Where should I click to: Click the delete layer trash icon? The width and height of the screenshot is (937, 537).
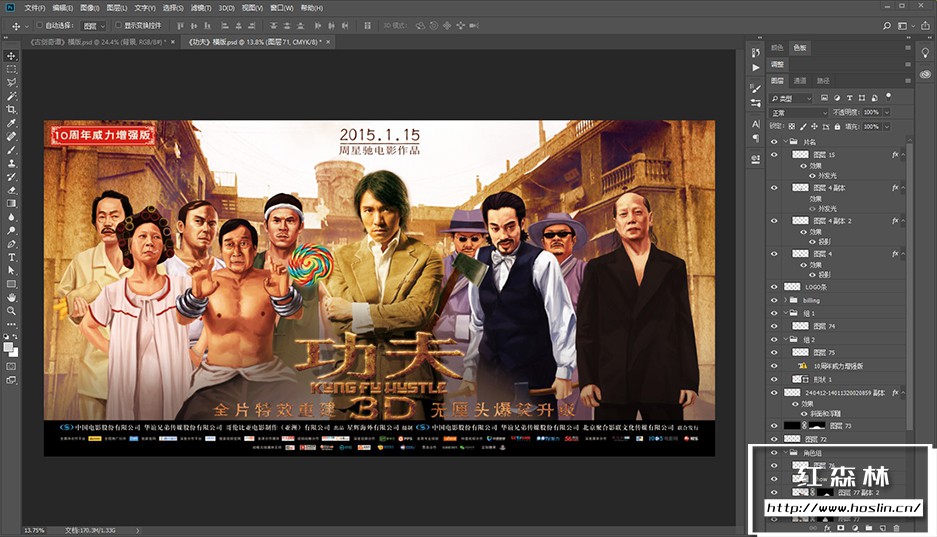pos(896,528)
